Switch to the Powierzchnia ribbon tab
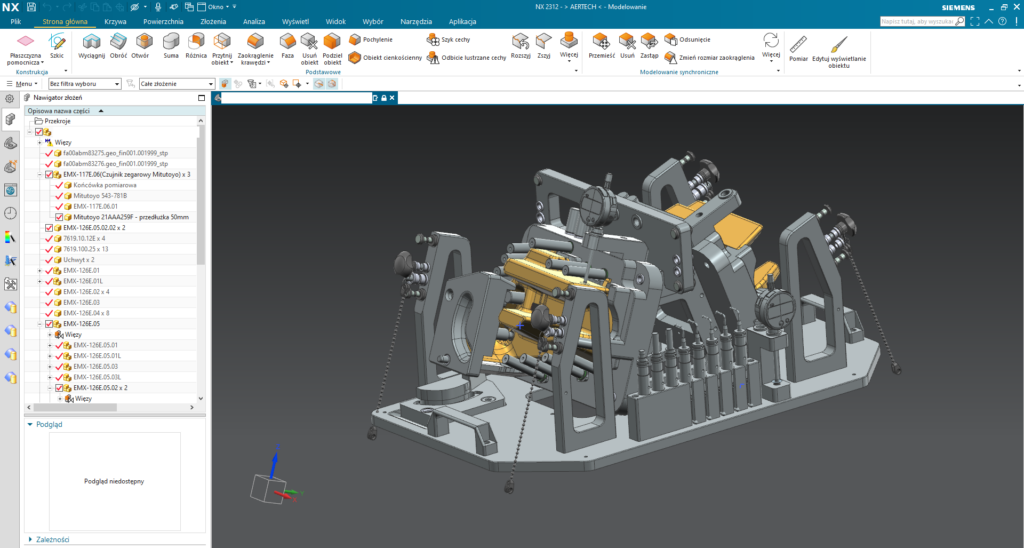The image size is (1024, 548). (x=163, y=22)
